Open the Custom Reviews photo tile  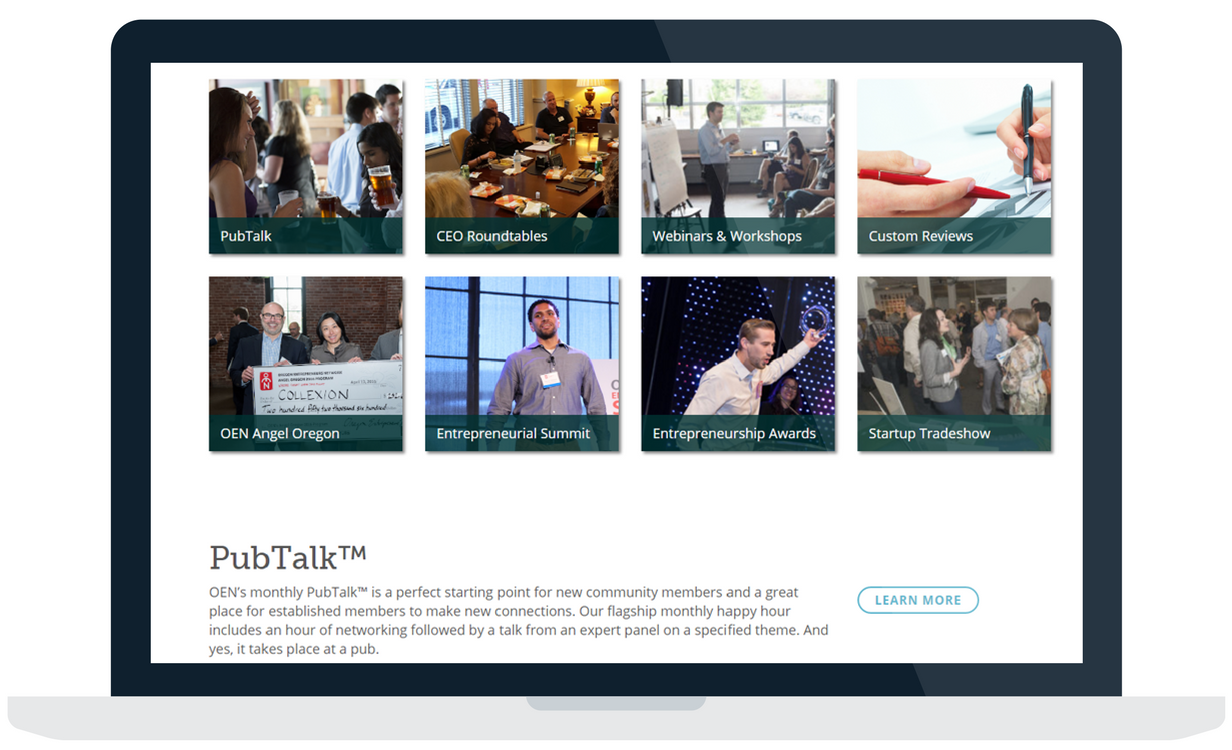point(954,166)
